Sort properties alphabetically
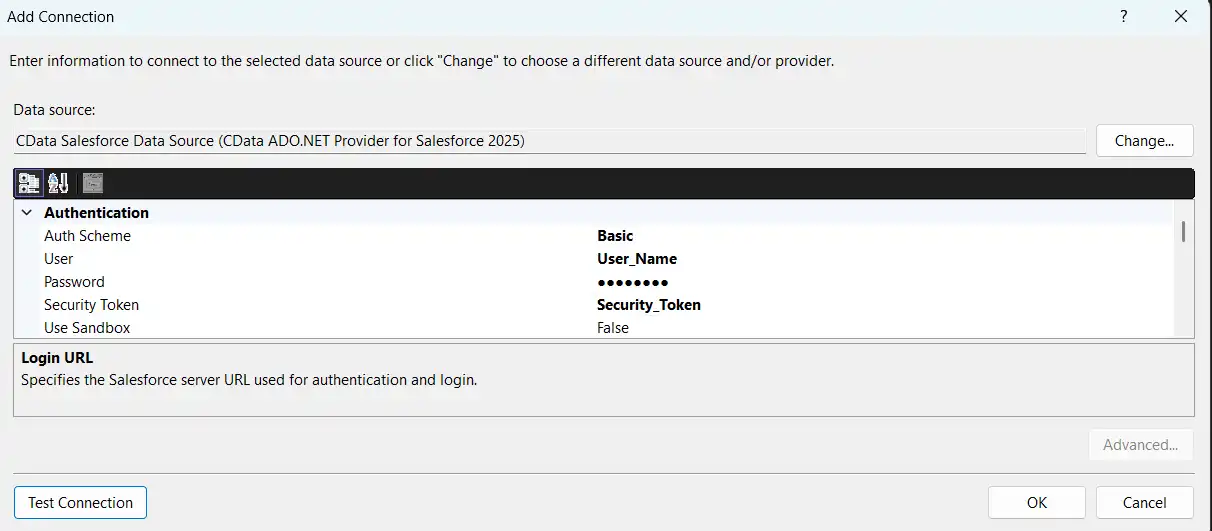Screen dimensions: 1212x531 tap(58, 183)
